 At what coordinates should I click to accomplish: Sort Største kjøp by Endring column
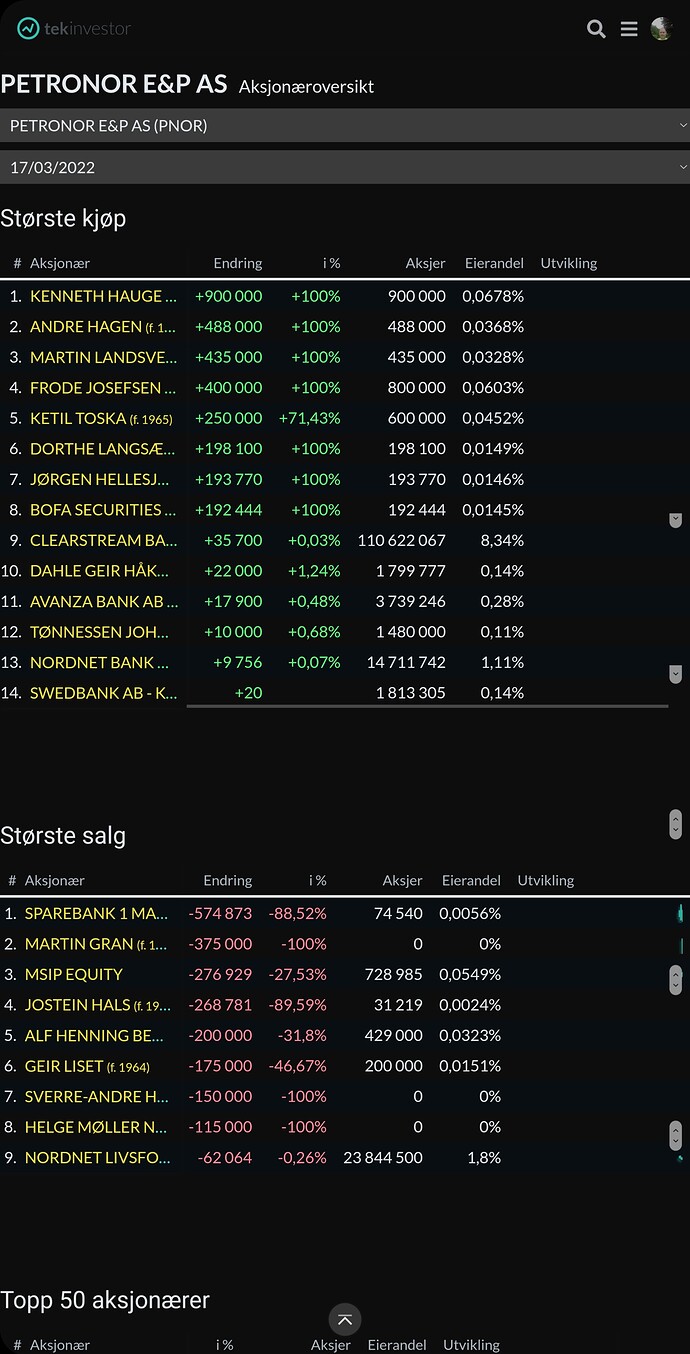[238, 263]
